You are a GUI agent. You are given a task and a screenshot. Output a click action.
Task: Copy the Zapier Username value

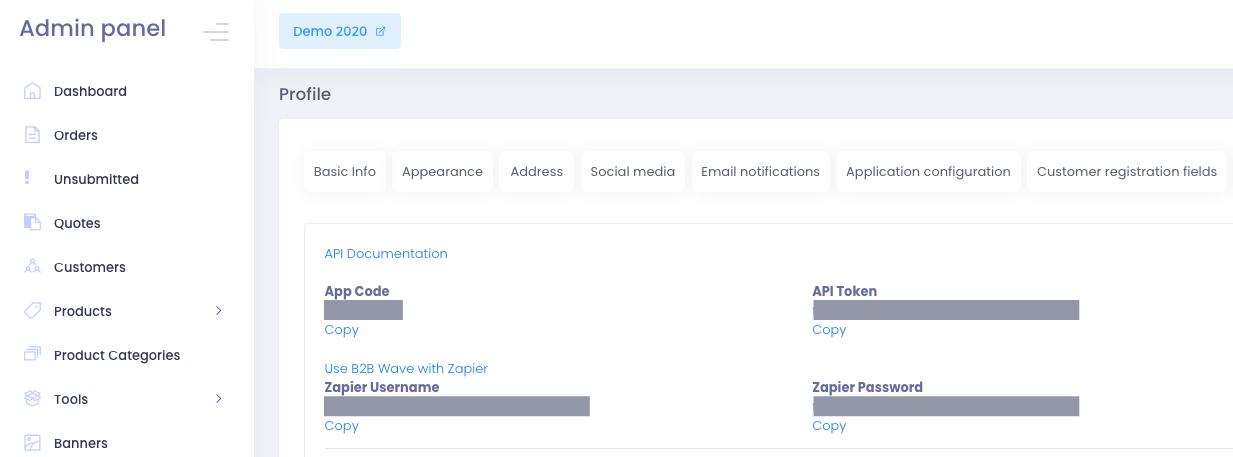[341, 426]
